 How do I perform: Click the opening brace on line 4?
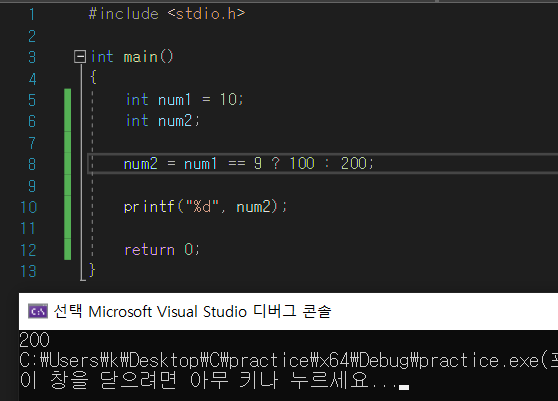point(93,77)
